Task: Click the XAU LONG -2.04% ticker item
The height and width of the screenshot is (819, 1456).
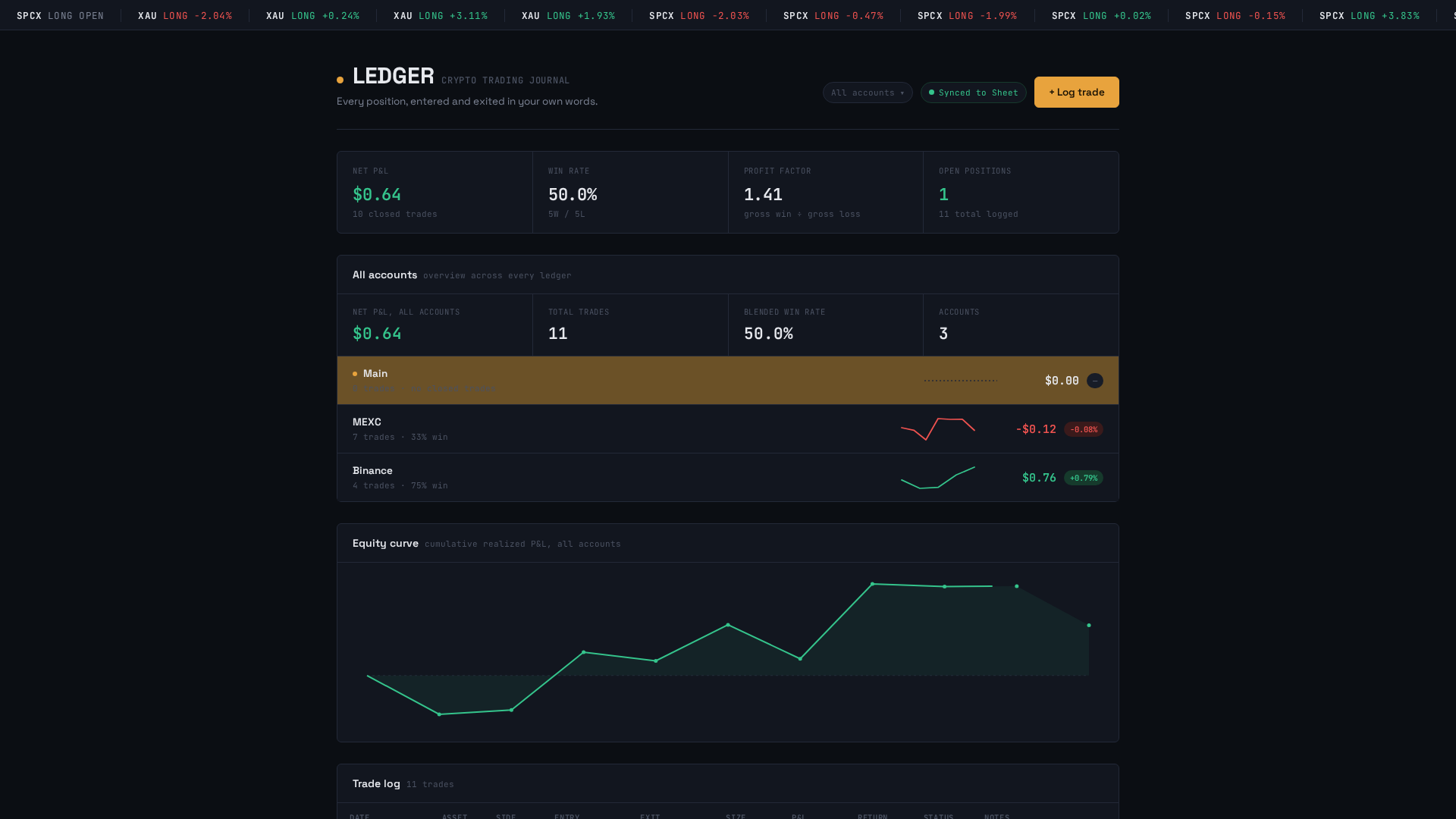Action: click(185, 15)
